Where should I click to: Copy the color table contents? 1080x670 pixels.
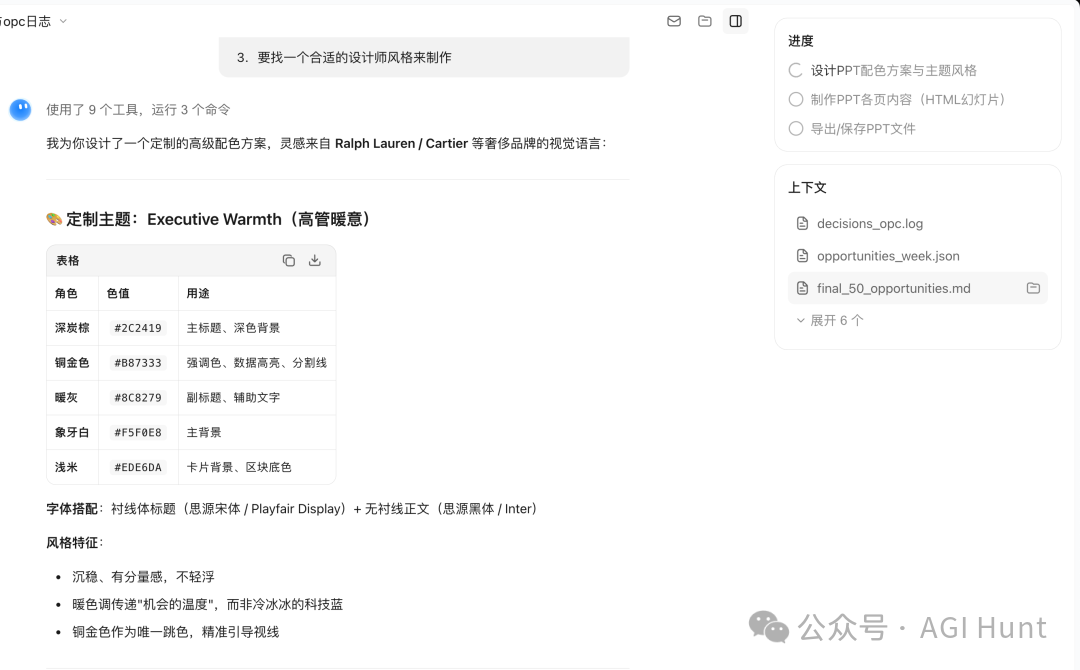click(x=289, y=260)
